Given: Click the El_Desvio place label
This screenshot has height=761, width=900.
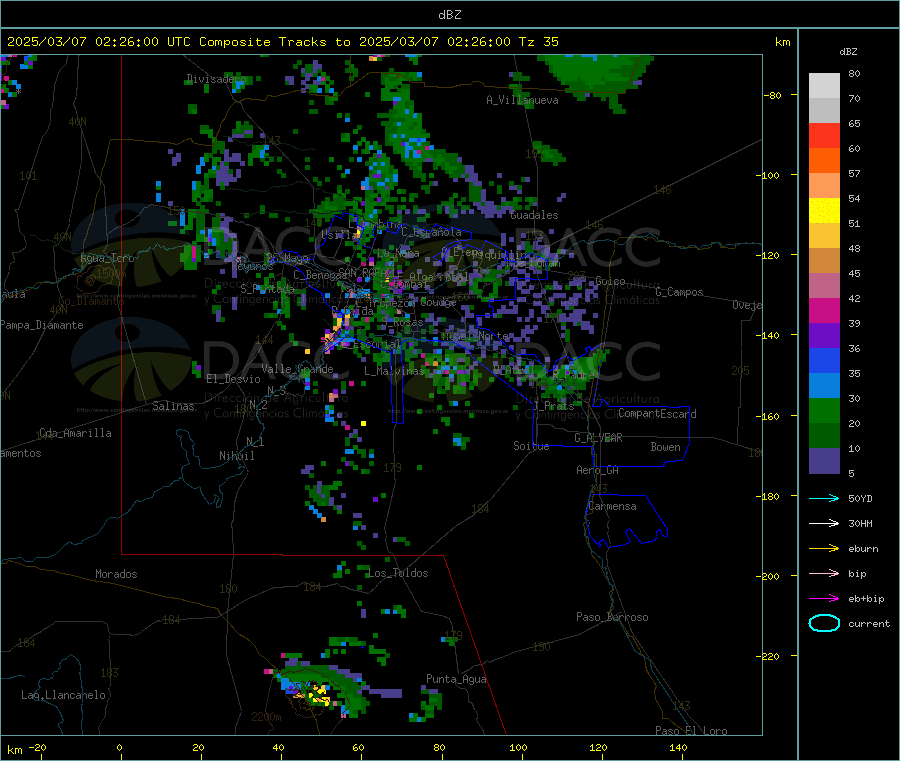Looking at the screenshot, I should pos(233,379).
